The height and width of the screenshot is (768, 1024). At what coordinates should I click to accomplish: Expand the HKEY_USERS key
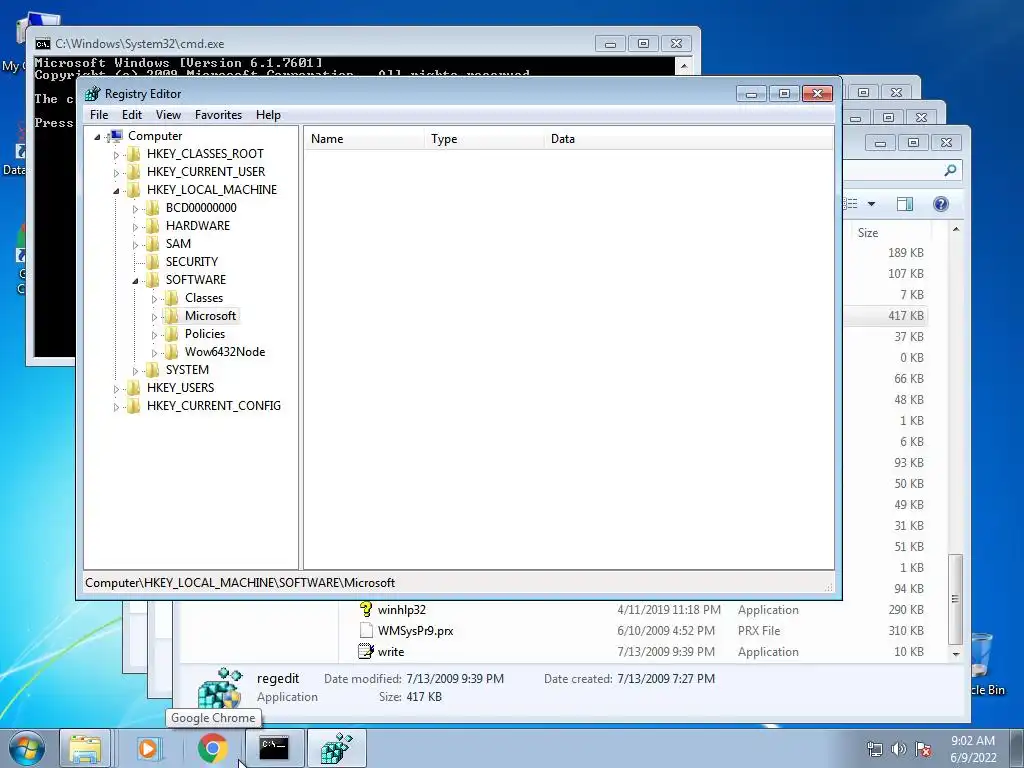pos(116,389)
